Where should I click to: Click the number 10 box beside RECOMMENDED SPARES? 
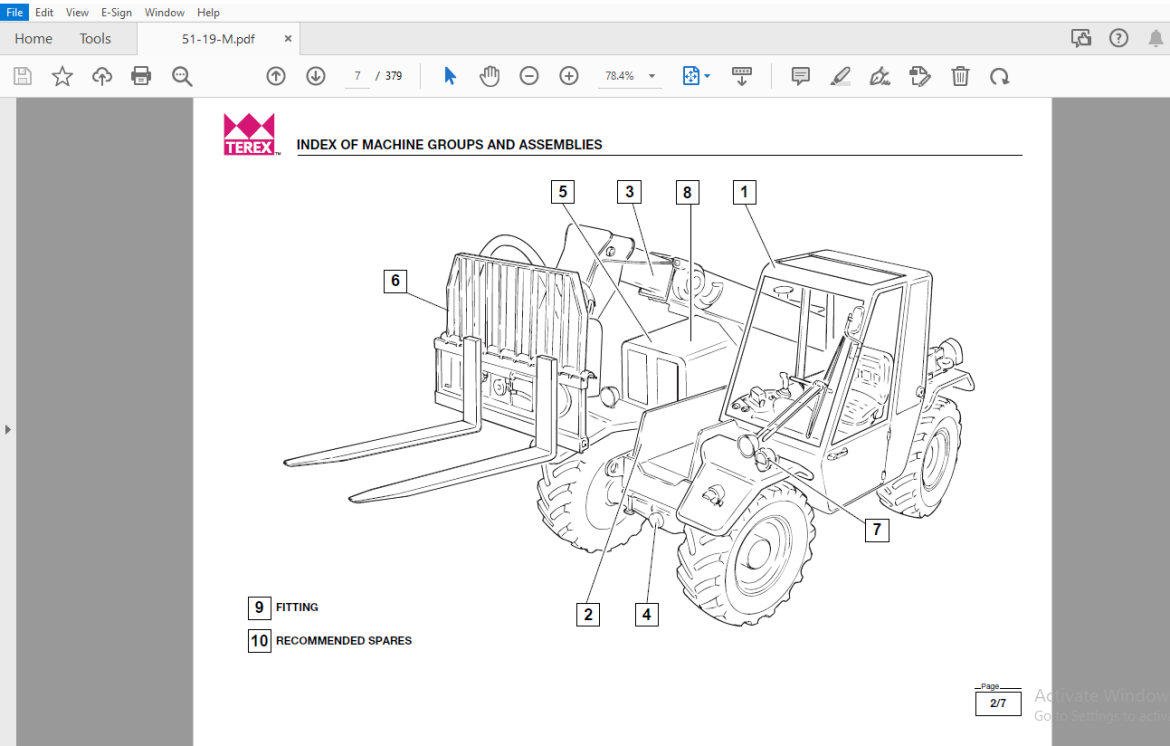[259, 641]
